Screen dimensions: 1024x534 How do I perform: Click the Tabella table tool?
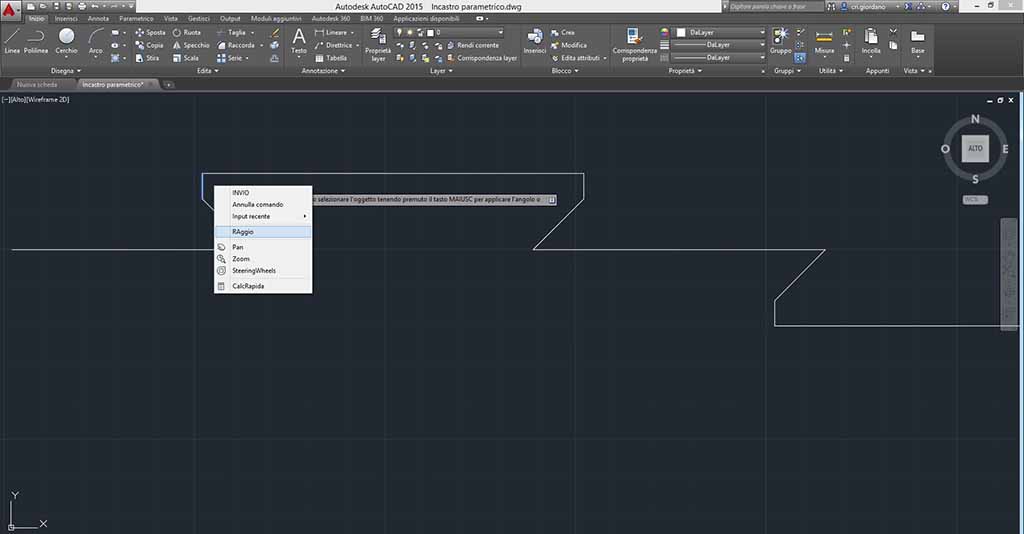pyautogui.click(x=330, y=58)
